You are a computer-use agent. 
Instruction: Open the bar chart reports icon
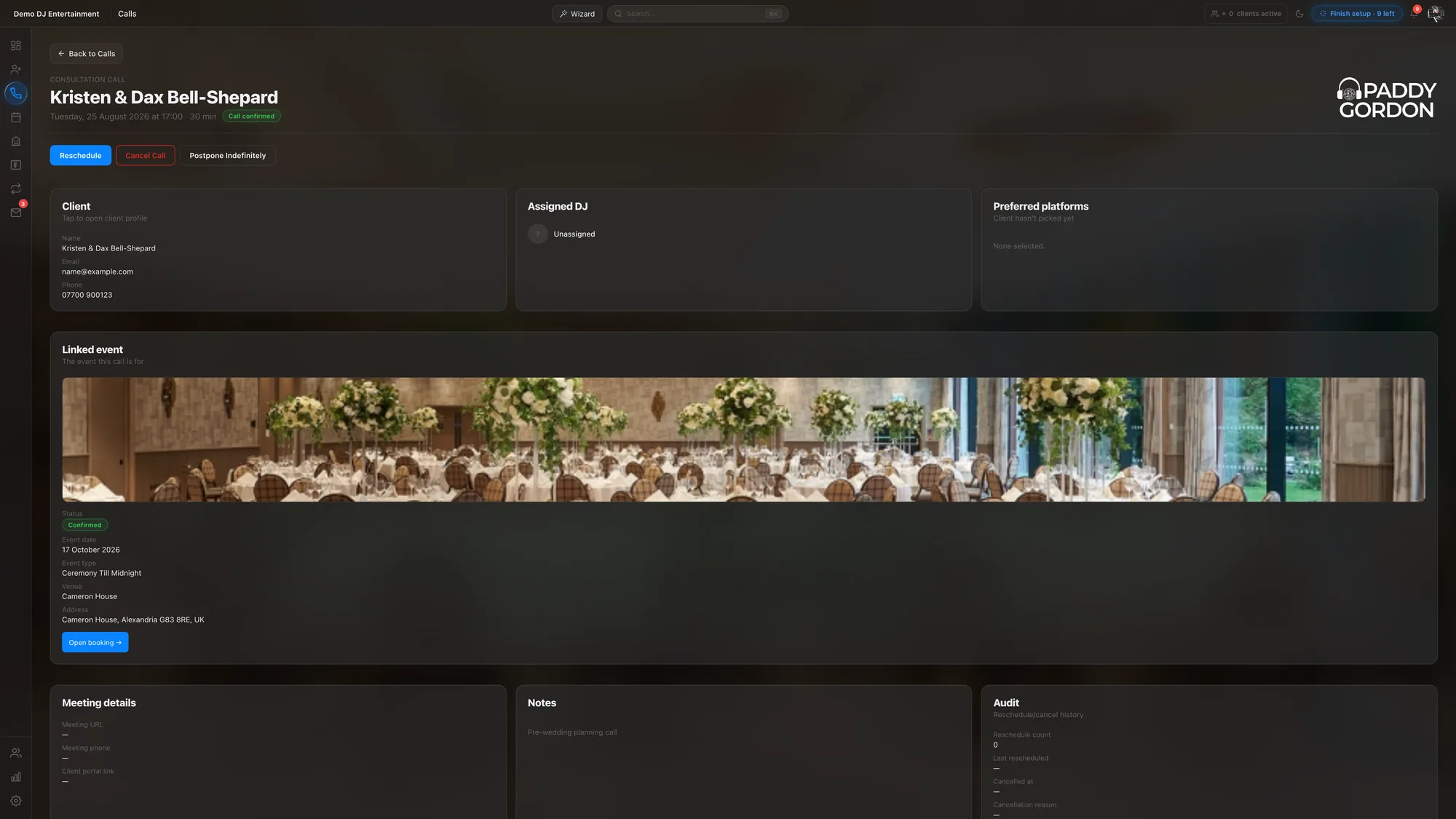[x=16, y=778]
